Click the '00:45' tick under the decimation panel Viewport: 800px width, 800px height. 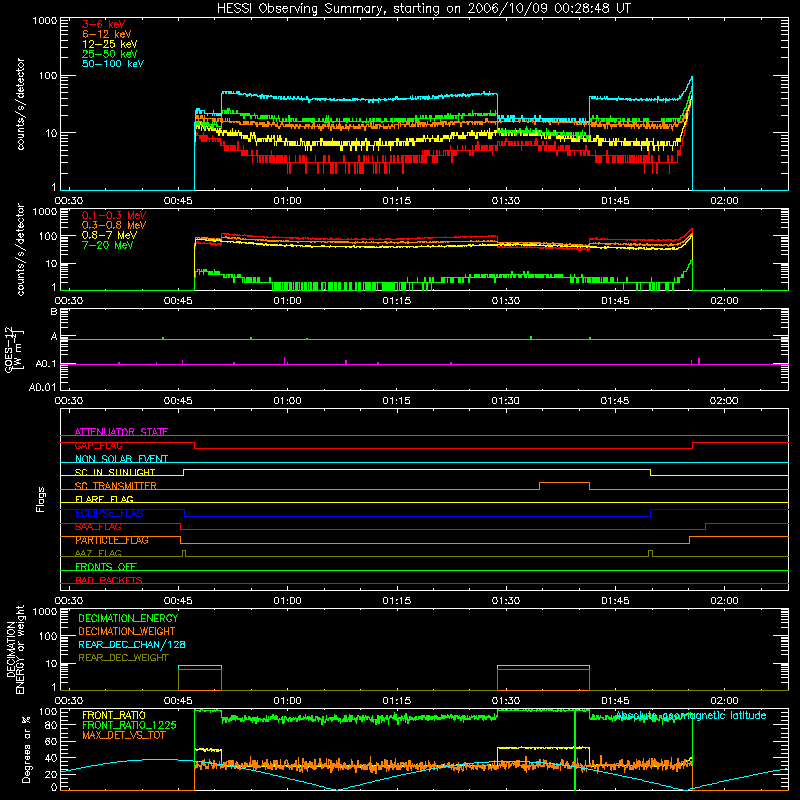[178, 701]
